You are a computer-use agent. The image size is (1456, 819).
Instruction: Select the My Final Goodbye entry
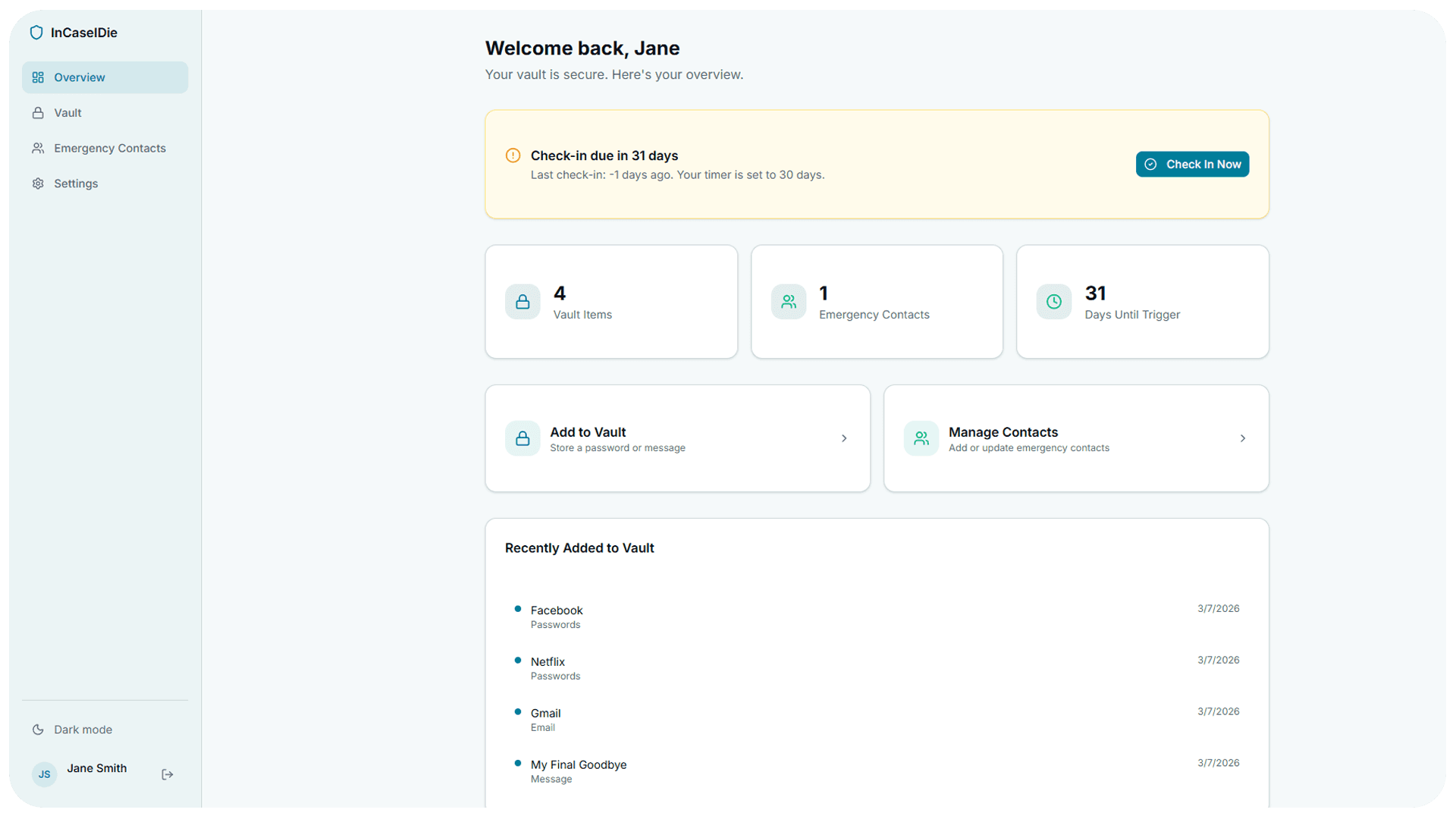coord(877,771)
